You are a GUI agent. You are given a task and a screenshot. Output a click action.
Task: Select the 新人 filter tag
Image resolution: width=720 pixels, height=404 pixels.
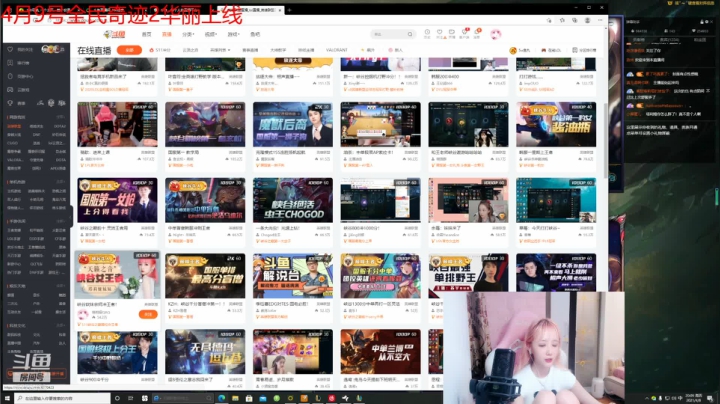tap(395, 50)
